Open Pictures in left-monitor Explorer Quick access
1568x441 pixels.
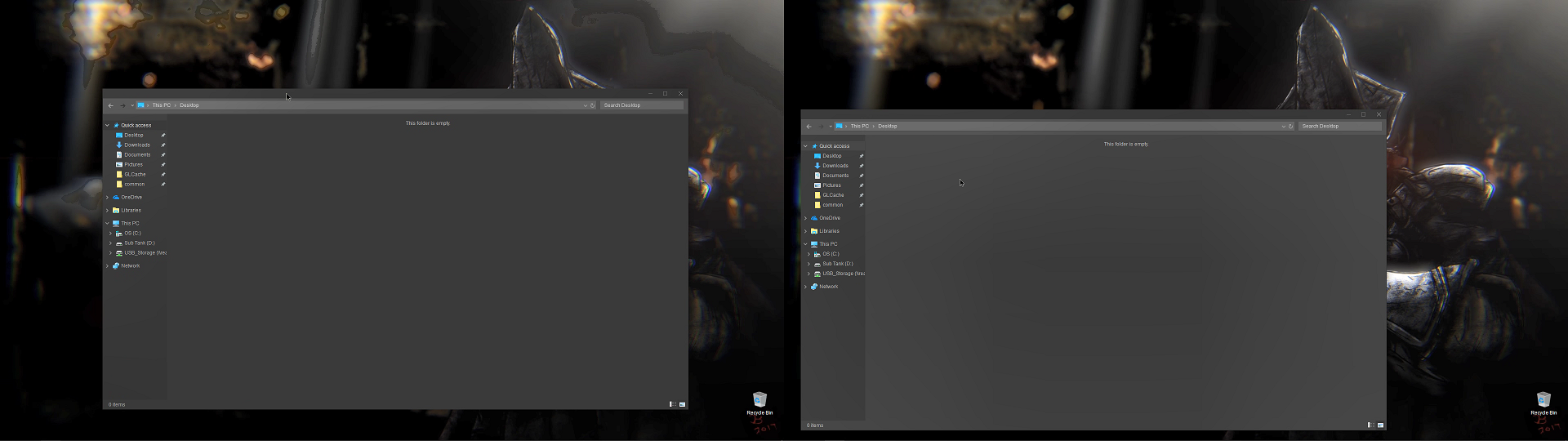(x=133, y=164)
